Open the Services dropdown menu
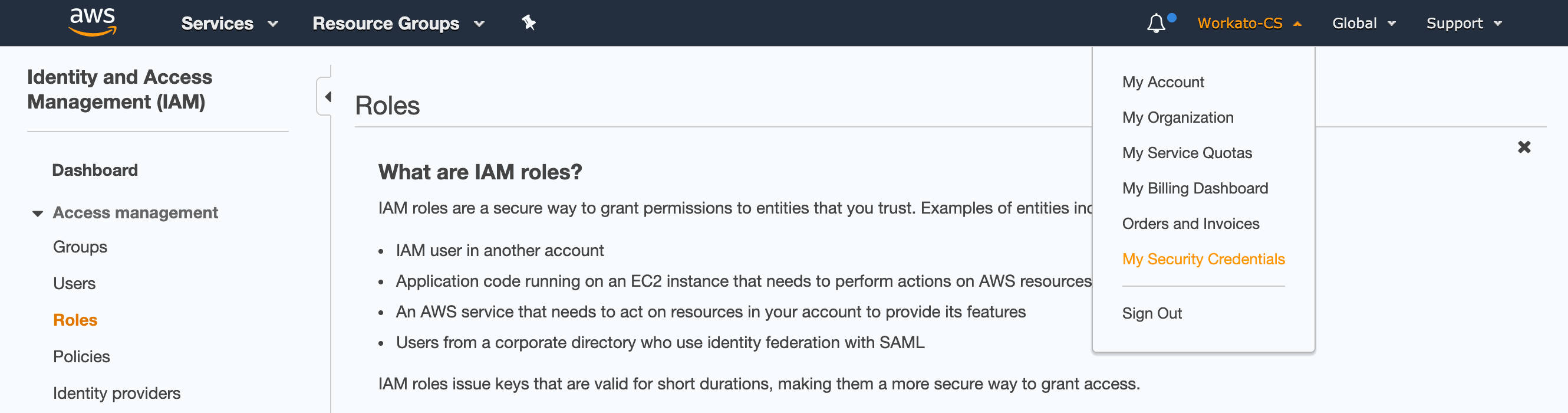The image size is (1568, 413). [229, 24]
